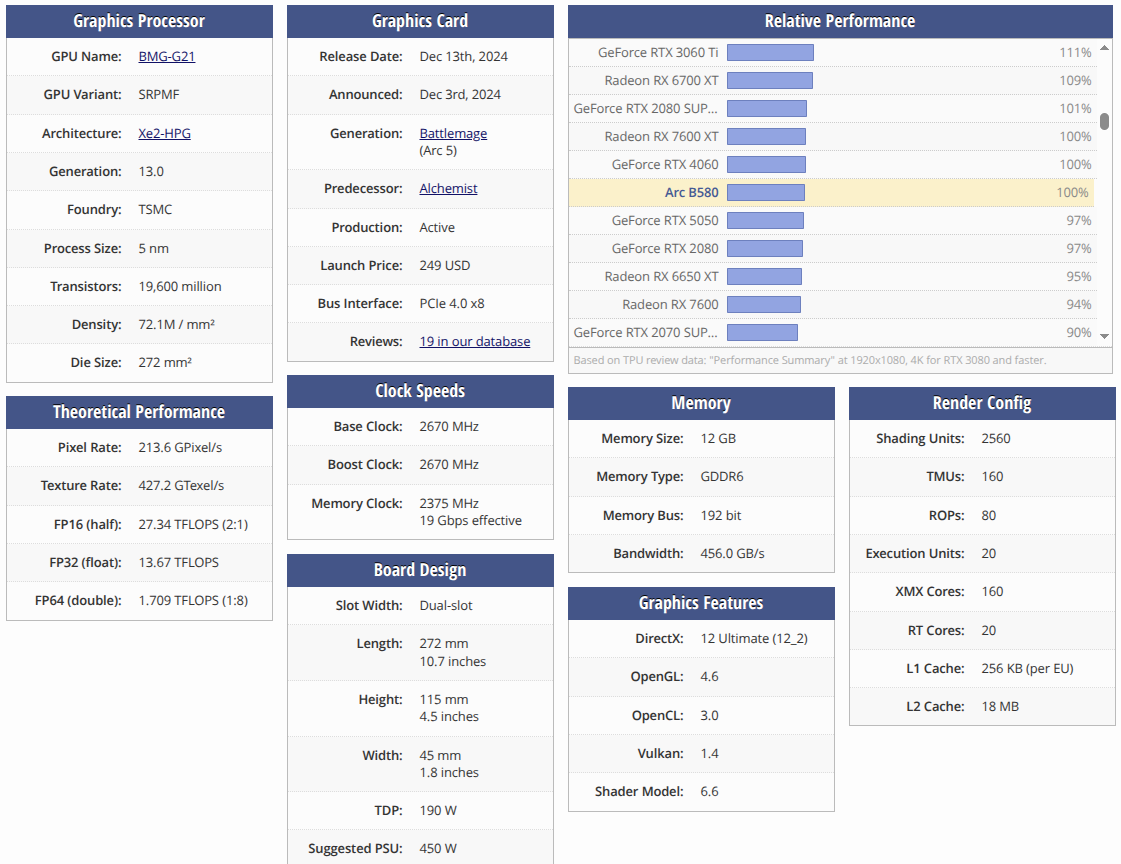Screen dimensions: 1121x864
Task: Select the GeForce RTX 4060 row
Action: click(x=831, y=164)
